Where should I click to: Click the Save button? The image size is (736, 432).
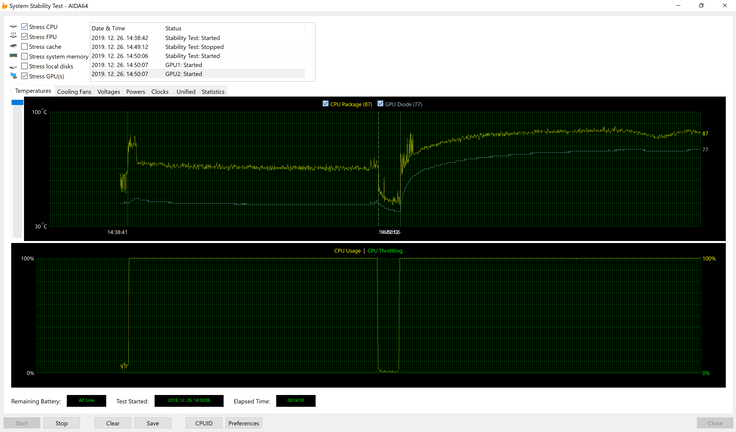click(x=153, y=423)
